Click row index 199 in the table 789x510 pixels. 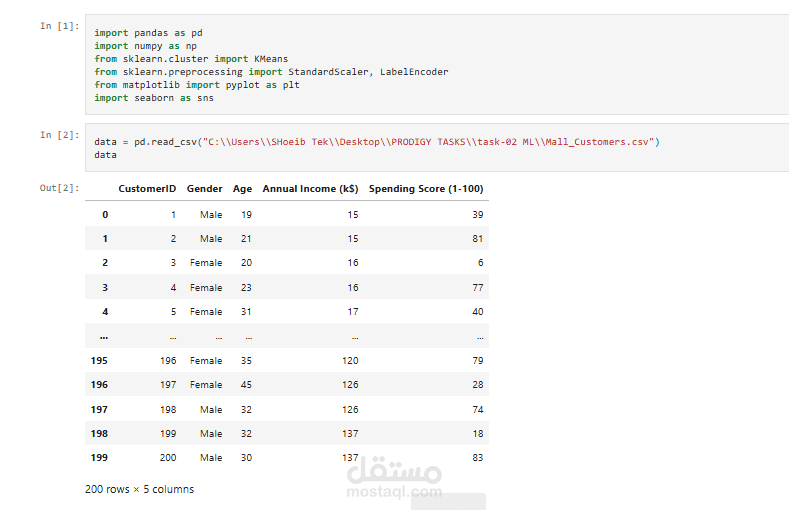point(99,458)
